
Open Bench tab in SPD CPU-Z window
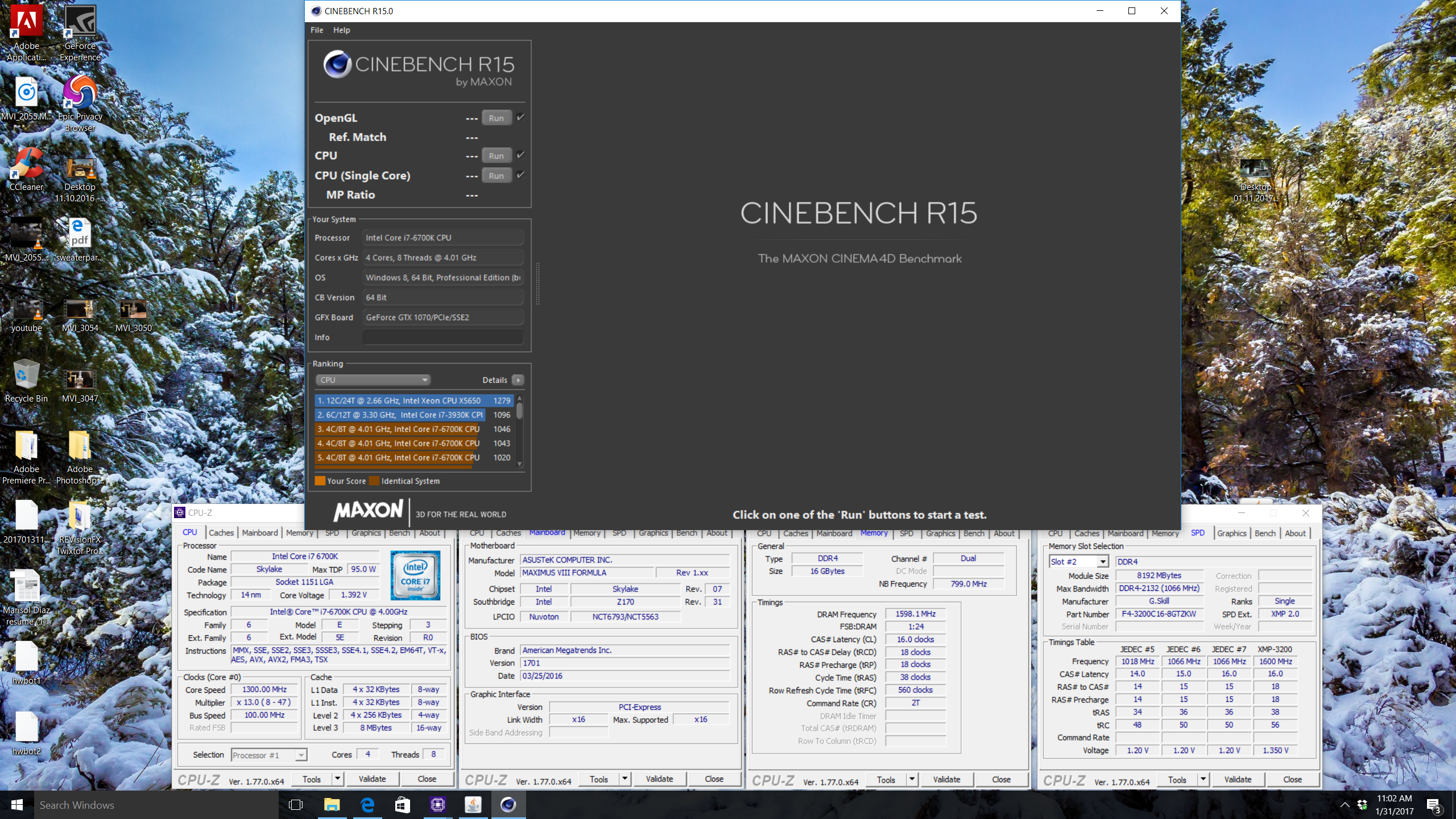(x=1265, y=533)
